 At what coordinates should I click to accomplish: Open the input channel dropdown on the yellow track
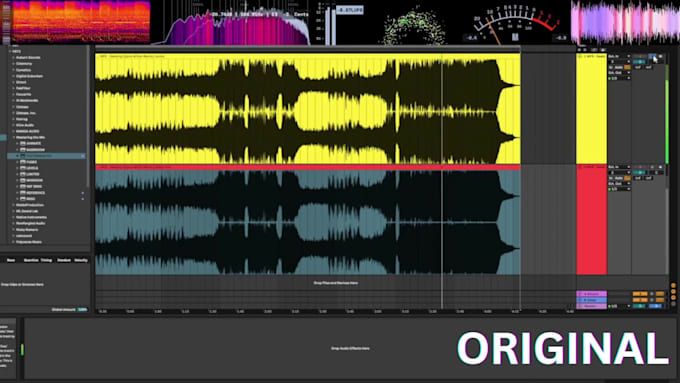(x=619, y=62)
